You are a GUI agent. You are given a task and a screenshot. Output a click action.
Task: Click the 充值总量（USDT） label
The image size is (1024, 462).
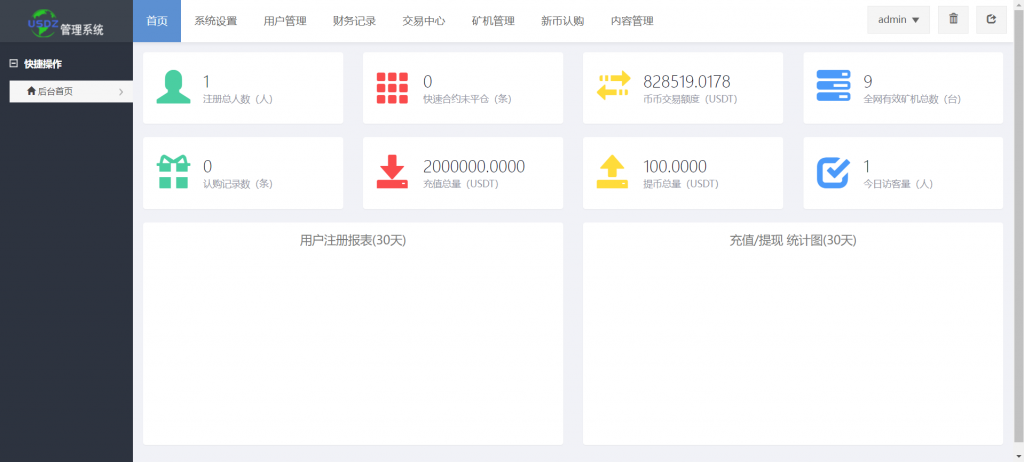461,184
